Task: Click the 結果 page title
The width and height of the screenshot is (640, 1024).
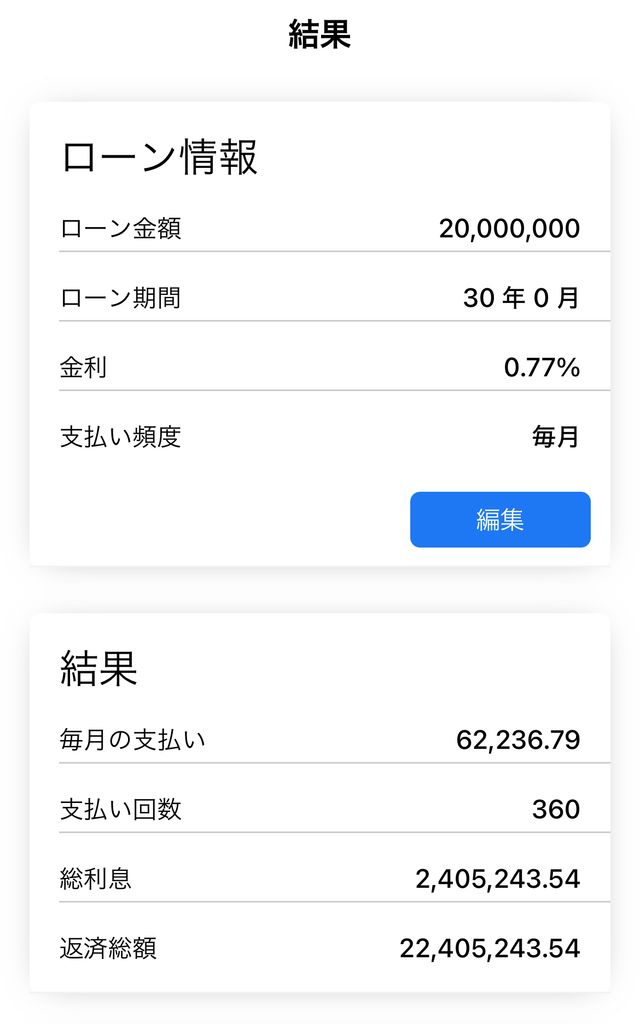Action: (x=319, y=36)
